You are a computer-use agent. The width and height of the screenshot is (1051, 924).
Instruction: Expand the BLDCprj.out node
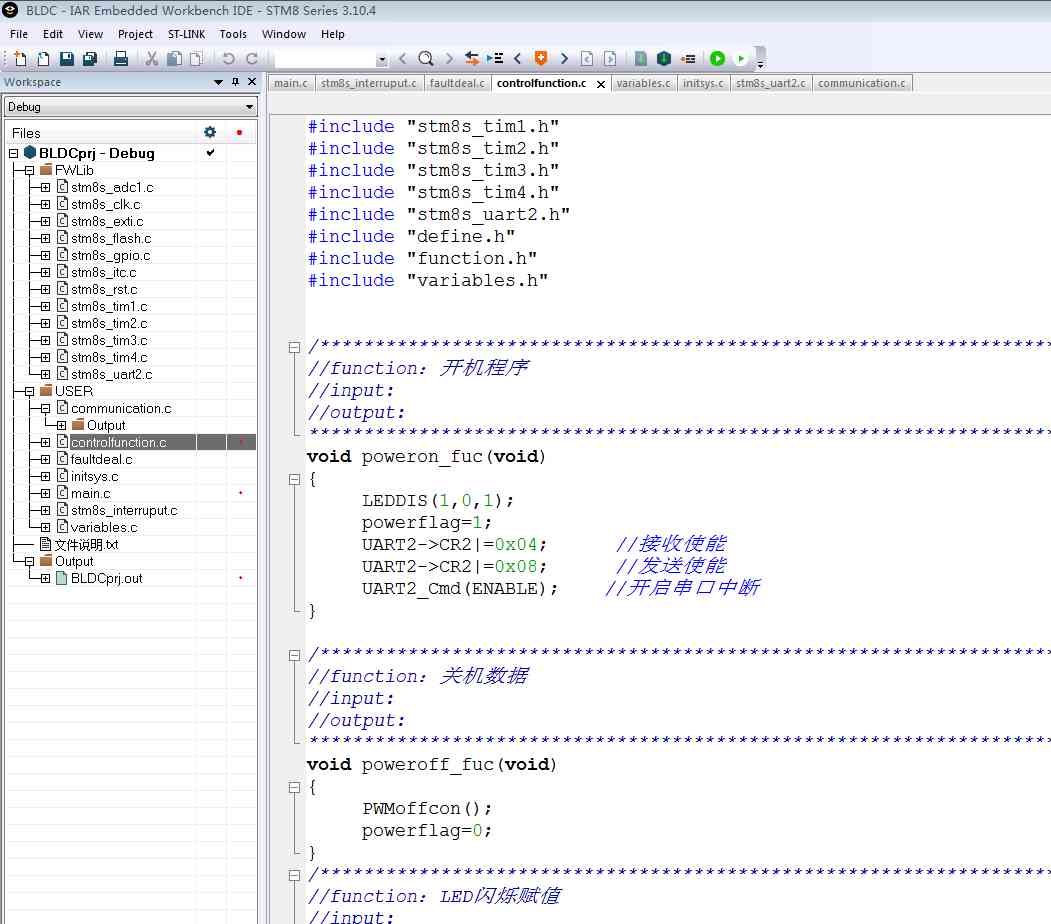pyautogui.click(x=46, y=578)
